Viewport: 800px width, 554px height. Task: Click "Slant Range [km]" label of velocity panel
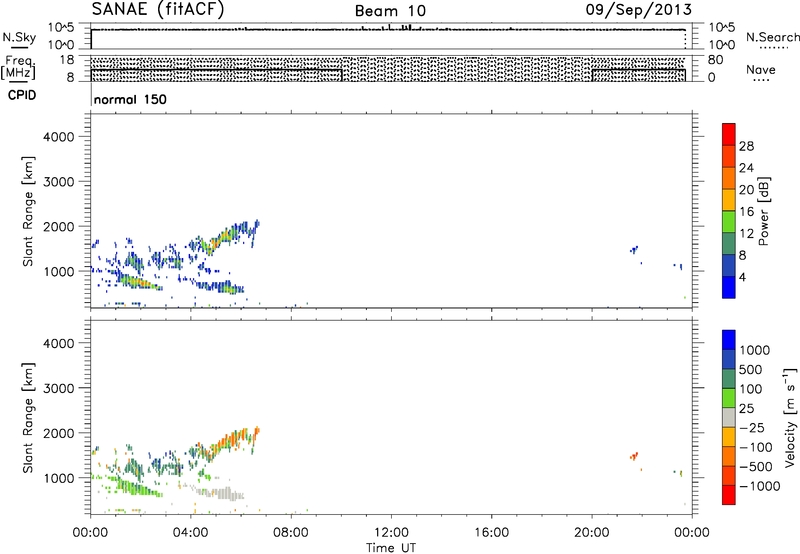tap(28, 418)
